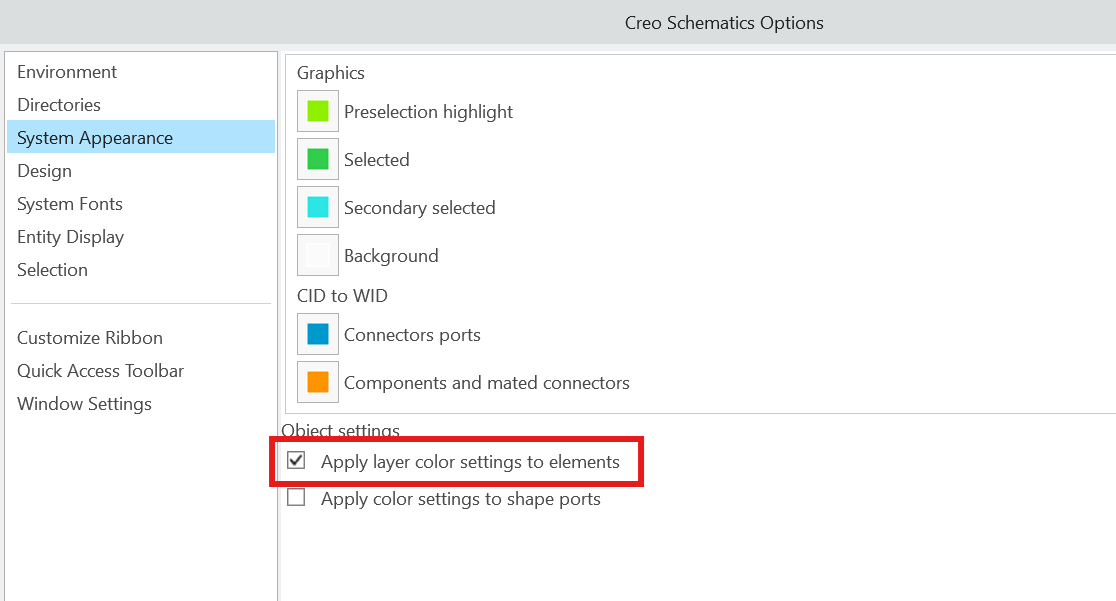The width and height of the screenshot is (1116, 601).
Task: Uncheck Apply layer color settings to elements
Action: (x=296, y=460)
